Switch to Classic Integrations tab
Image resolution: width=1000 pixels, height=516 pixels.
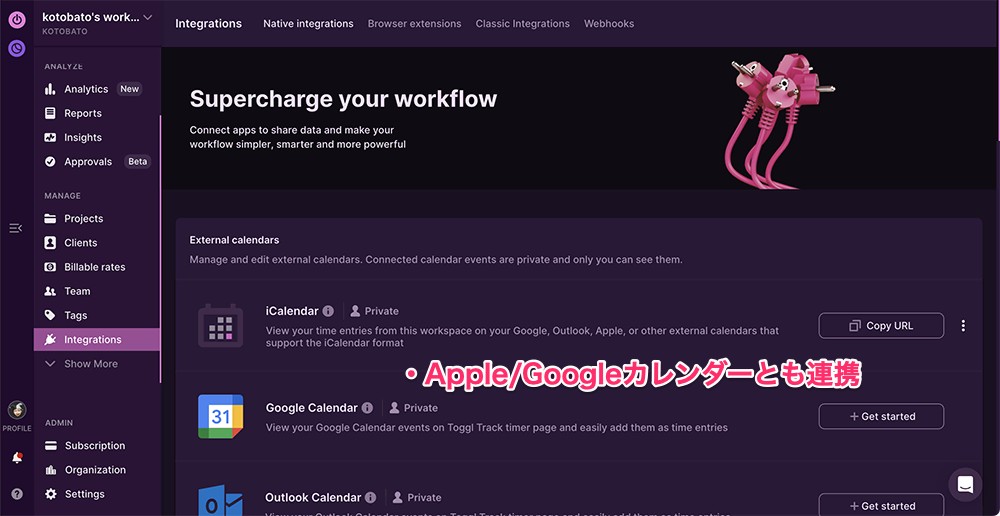pyautogui.click(x=522, y=24)
